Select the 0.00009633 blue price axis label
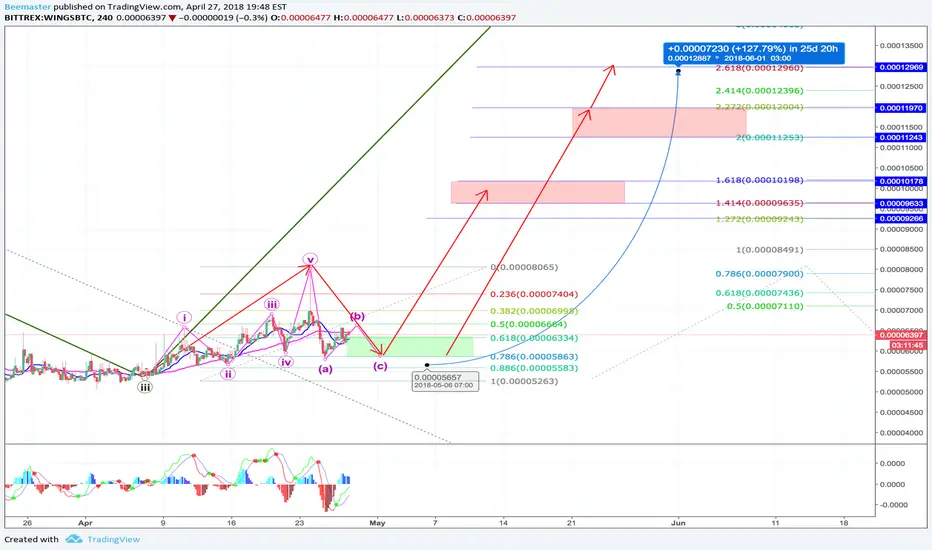The width and height of the screenshot is (932, 550). pos(900,203)
